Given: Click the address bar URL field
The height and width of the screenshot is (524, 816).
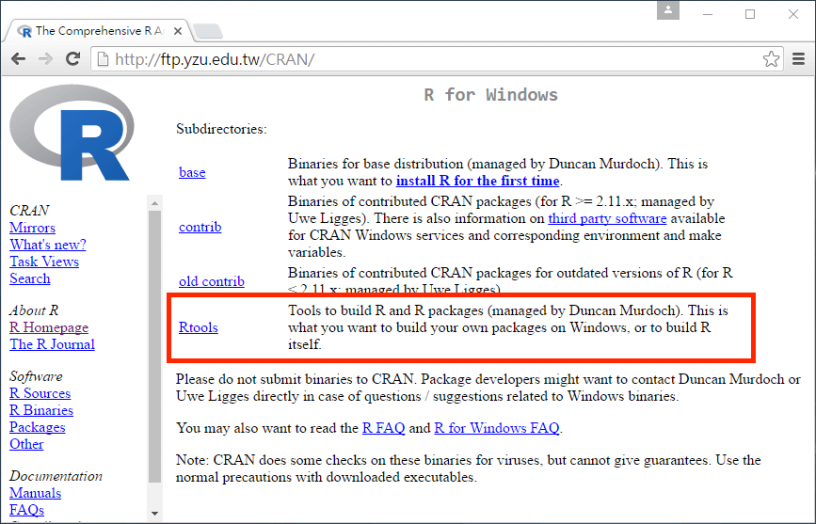Looking at the screenshot, I should pos(430,59).
